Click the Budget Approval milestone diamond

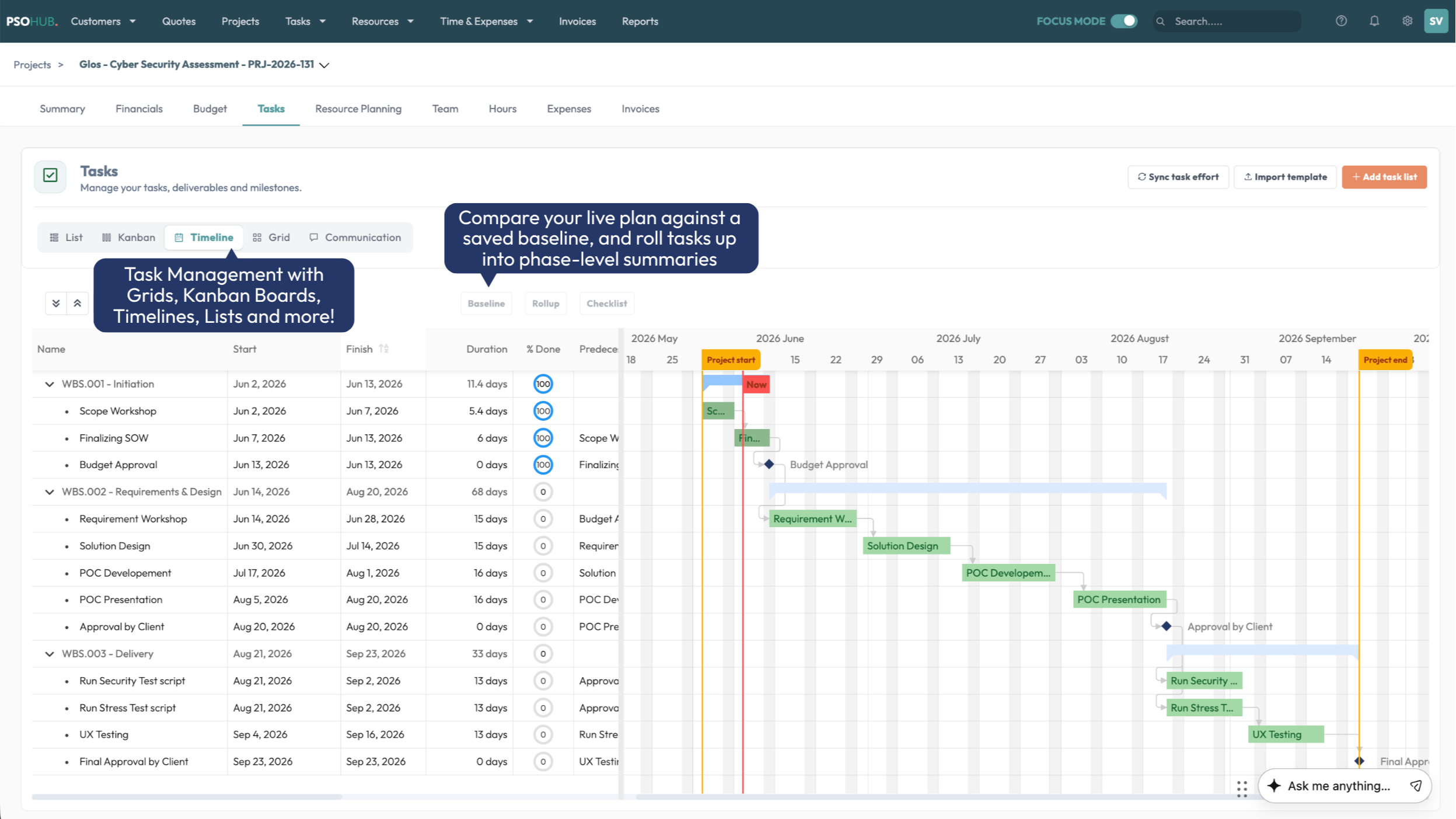pyautogui.click(x=769, y=464)
